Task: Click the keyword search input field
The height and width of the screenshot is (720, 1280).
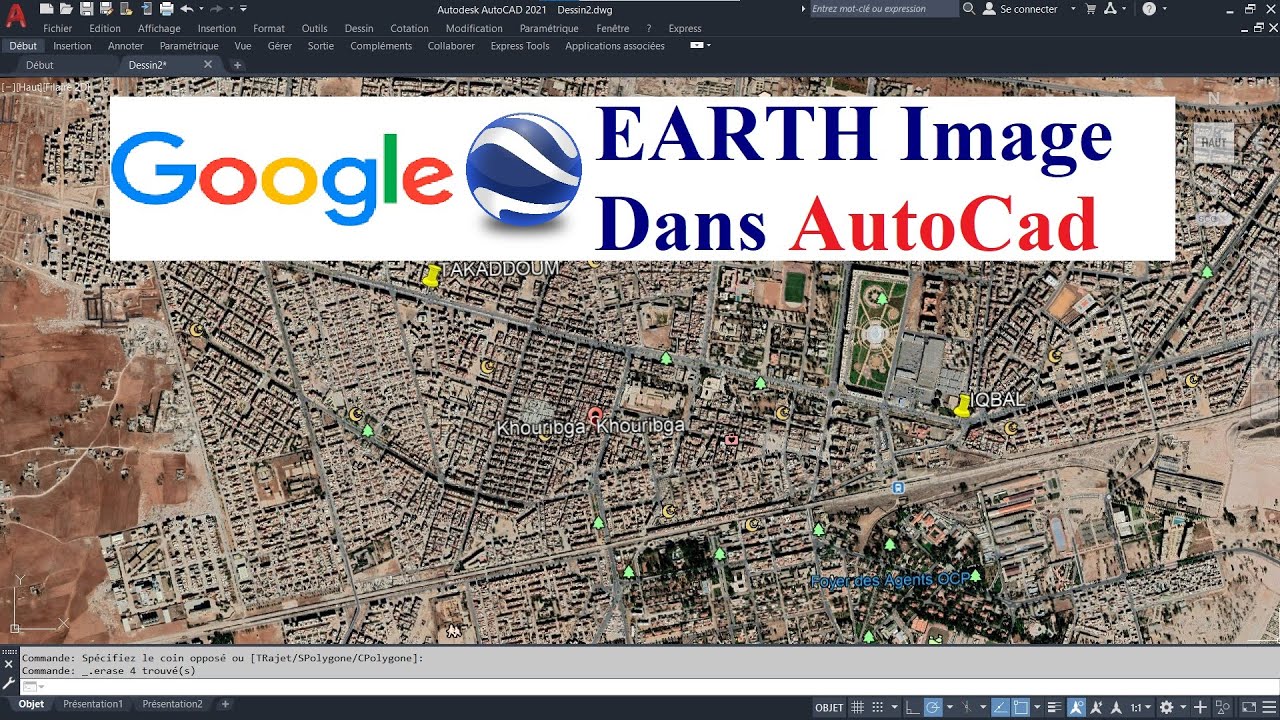Action: [x=883, y=9]
